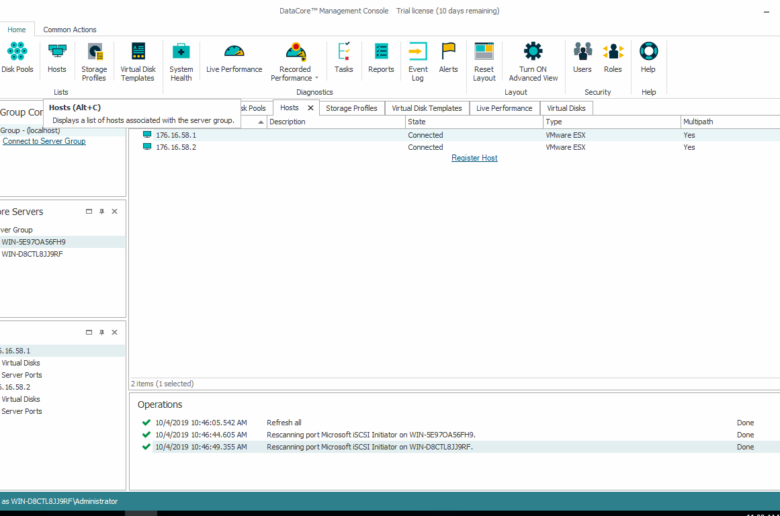The height and width of the screenshot is (516, 780).
Task: Select 16.58.2 host in lower panel tree
Action: coord(15,387)
